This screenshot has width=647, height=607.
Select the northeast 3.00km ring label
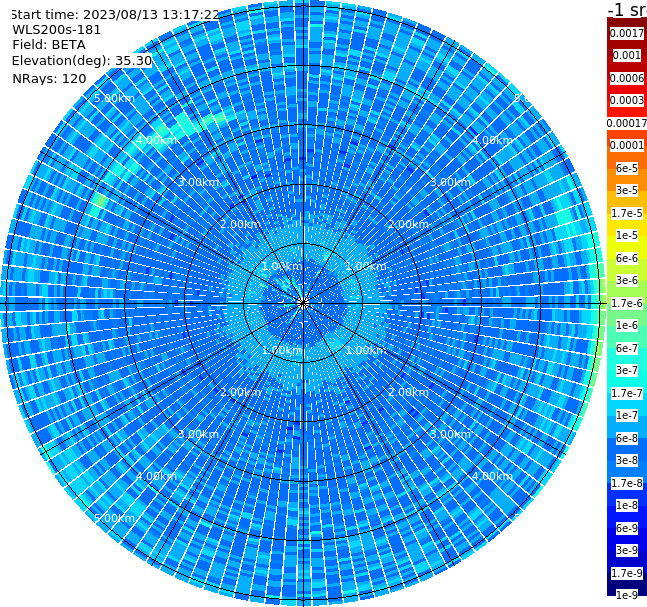[x=450, y=182]
